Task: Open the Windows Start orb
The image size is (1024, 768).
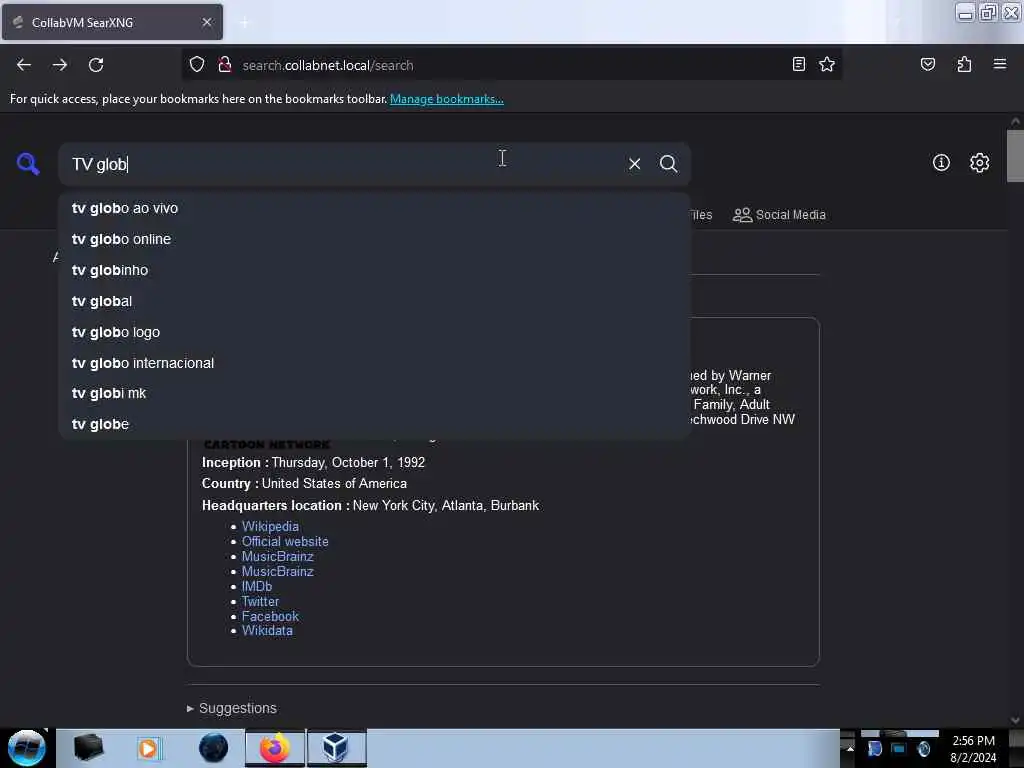Action: tap(26, 748)
